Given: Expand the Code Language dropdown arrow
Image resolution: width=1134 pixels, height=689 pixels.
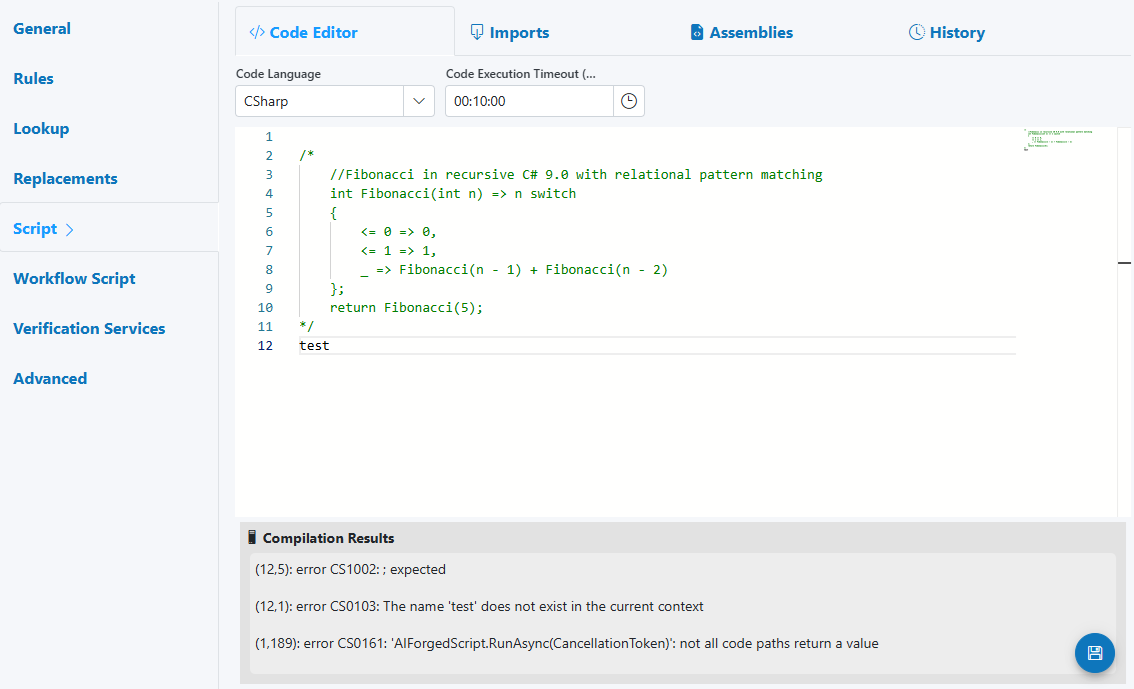Looking at the screenshot, I should pos(419,101).
